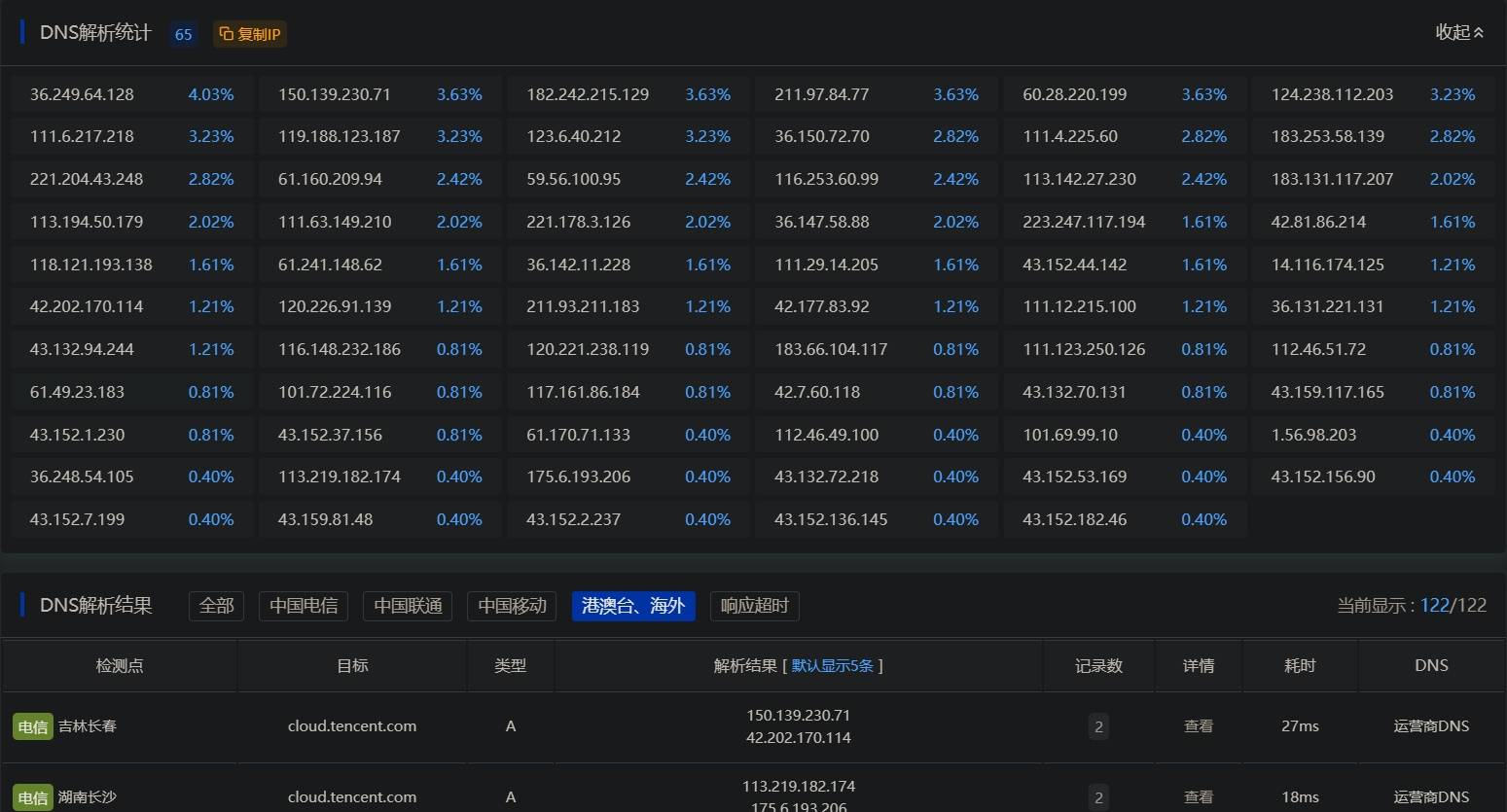
Task: Click 查看 for 吉林长春 row
Action: [1198, 726]
